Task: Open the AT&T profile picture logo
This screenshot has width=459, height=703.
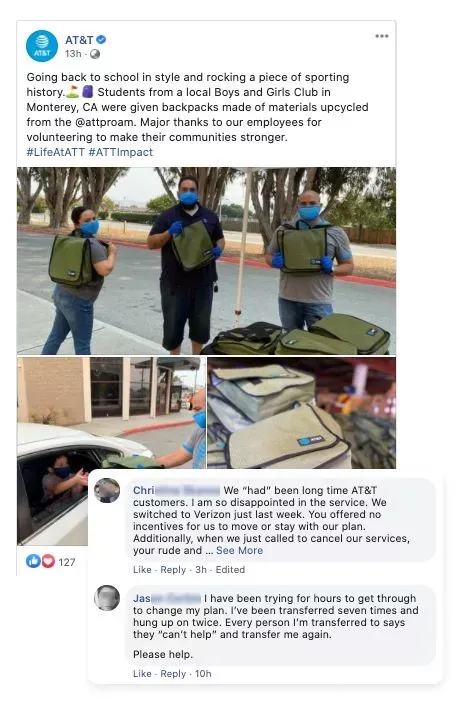Action: [42, 46]
